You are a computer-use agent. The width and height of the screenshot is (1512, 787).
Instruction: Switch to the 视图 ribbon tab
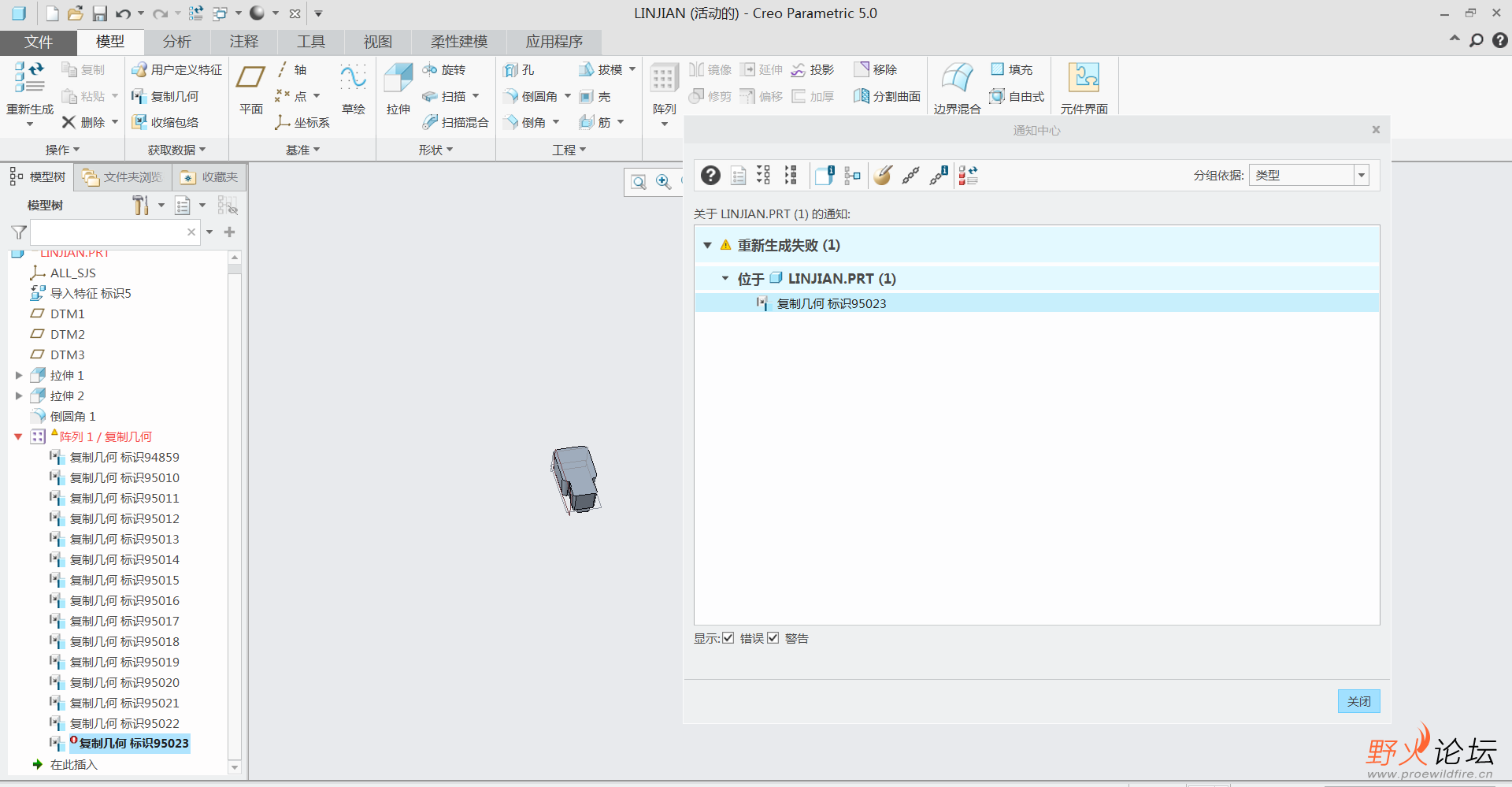pos(378,42)
